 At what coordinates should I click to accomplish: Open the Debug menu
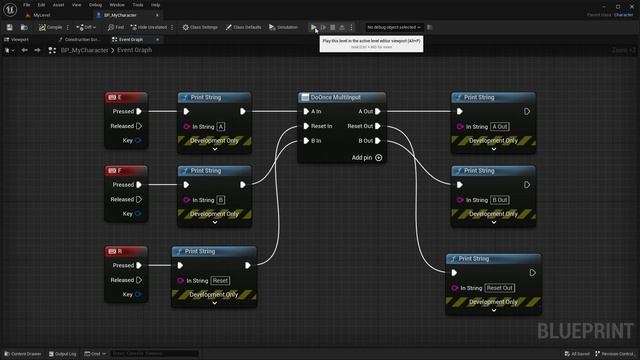pyautogui.click(x=95, y=5)
